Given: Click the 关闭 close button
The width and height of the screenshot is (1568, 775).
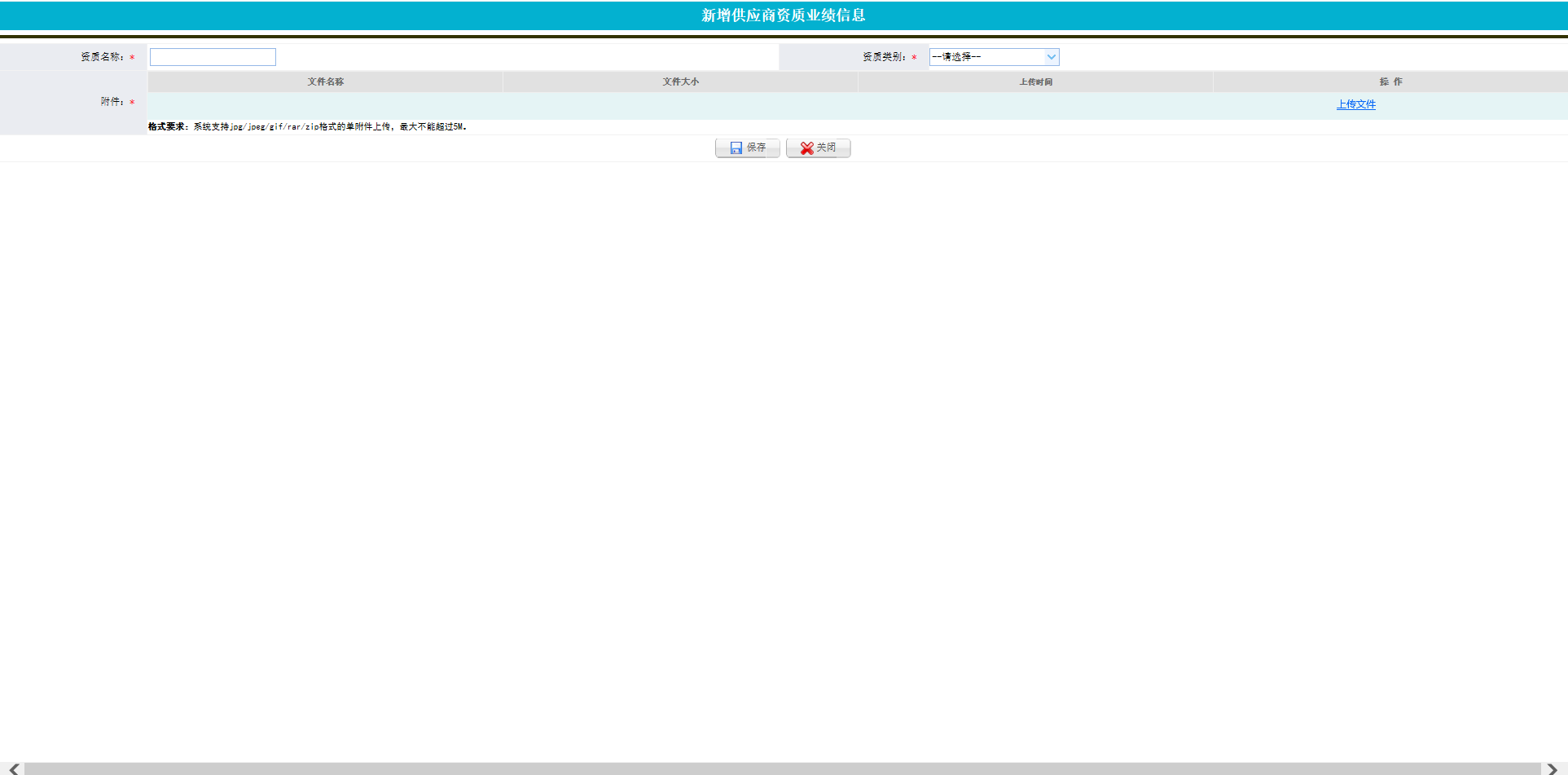Looking at the screenshot, I should pyautogui.click(x=818, y=148).
